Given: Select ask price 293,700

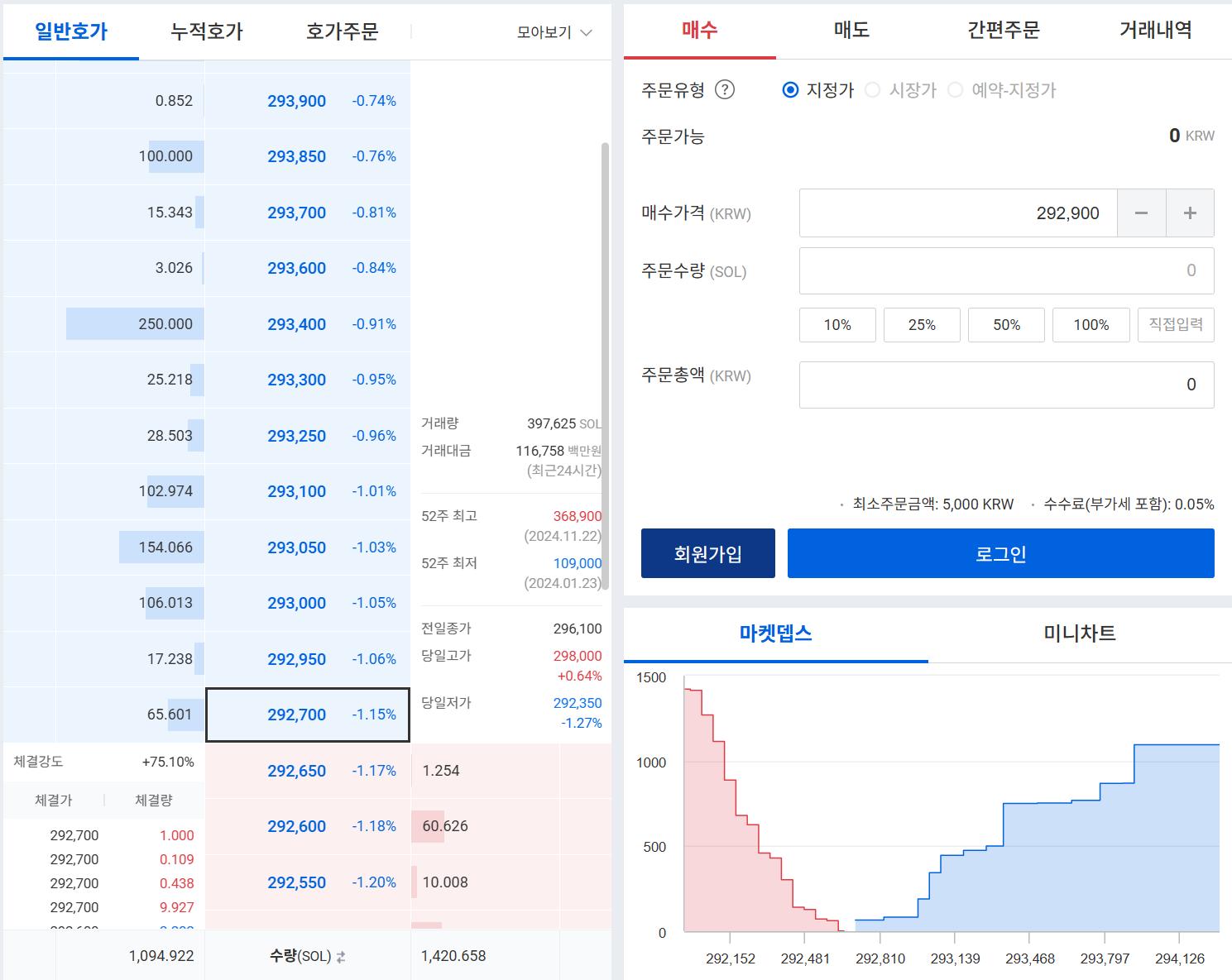Looking at the screenshot, I should click(308, 213).
